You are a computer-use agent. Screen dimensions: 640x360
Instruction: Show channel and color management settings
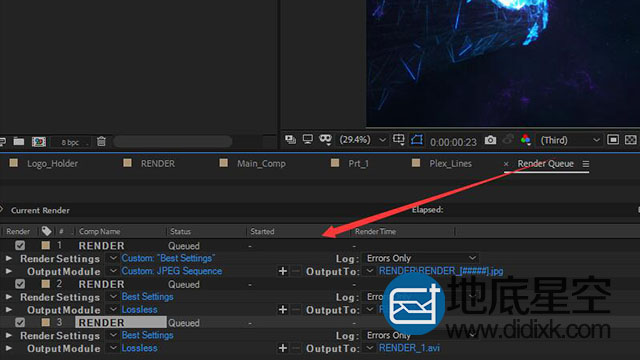pyautogui.click(x=525, y=140)
